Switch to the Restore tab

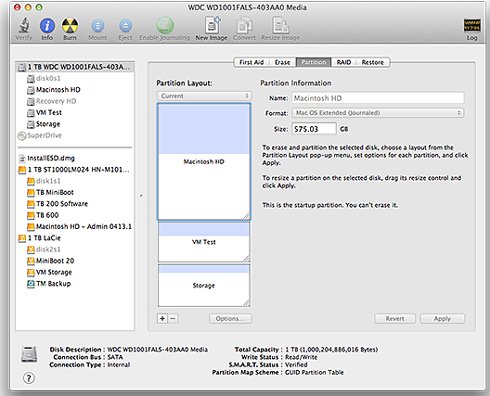(x=373, y=62)
